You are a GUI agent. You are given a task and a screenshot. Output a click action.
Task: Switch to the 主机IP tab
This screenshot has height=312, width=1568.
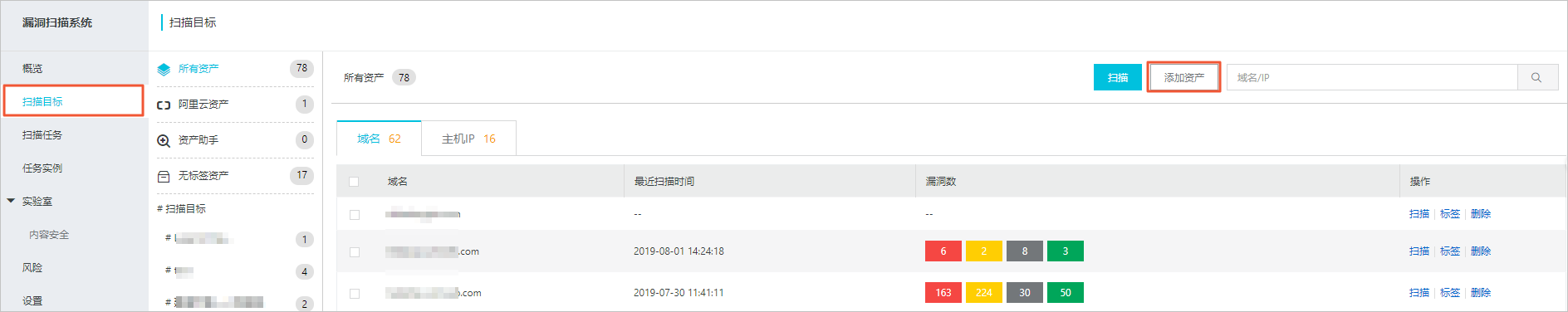(468, 139)
